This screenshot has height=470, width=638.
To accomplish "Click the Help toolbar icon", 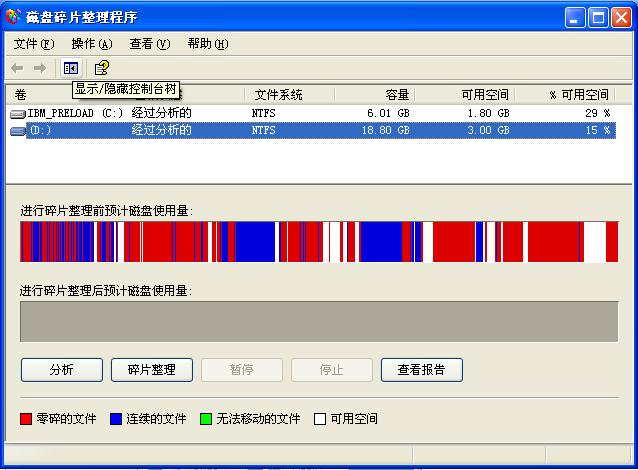I will (101, 68).
